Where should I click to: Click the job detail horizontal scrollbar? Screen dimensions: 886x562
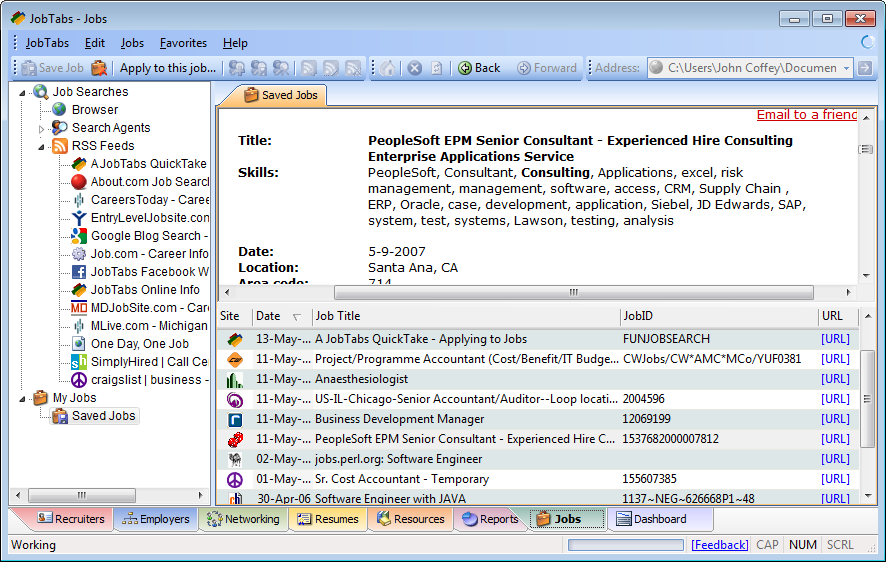pyautogui.click(x=574, y=293)
